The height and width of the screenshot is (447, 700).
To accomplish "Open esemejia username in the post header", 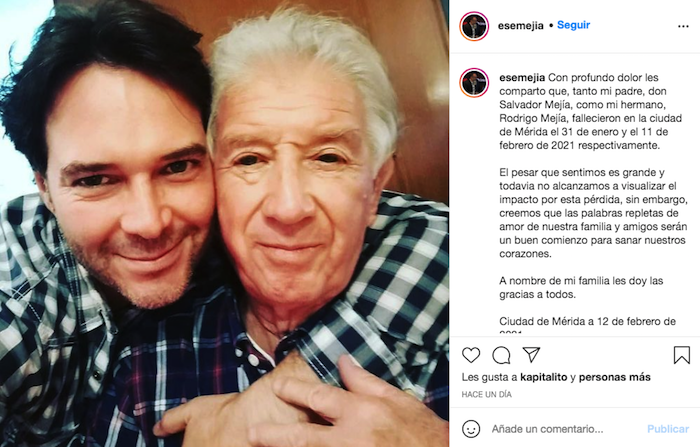I will coord(521,26).
